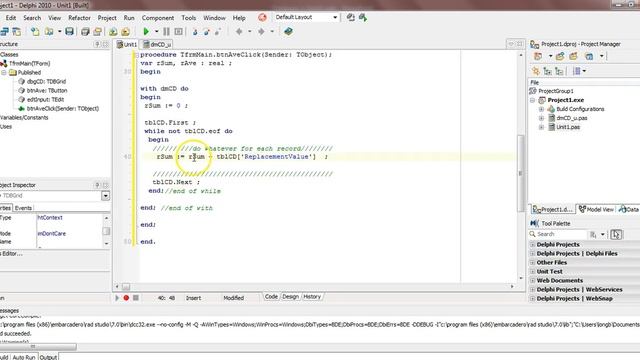Open the Events tab in Object Inspector

pyautogui.click(x=23, y=208)
